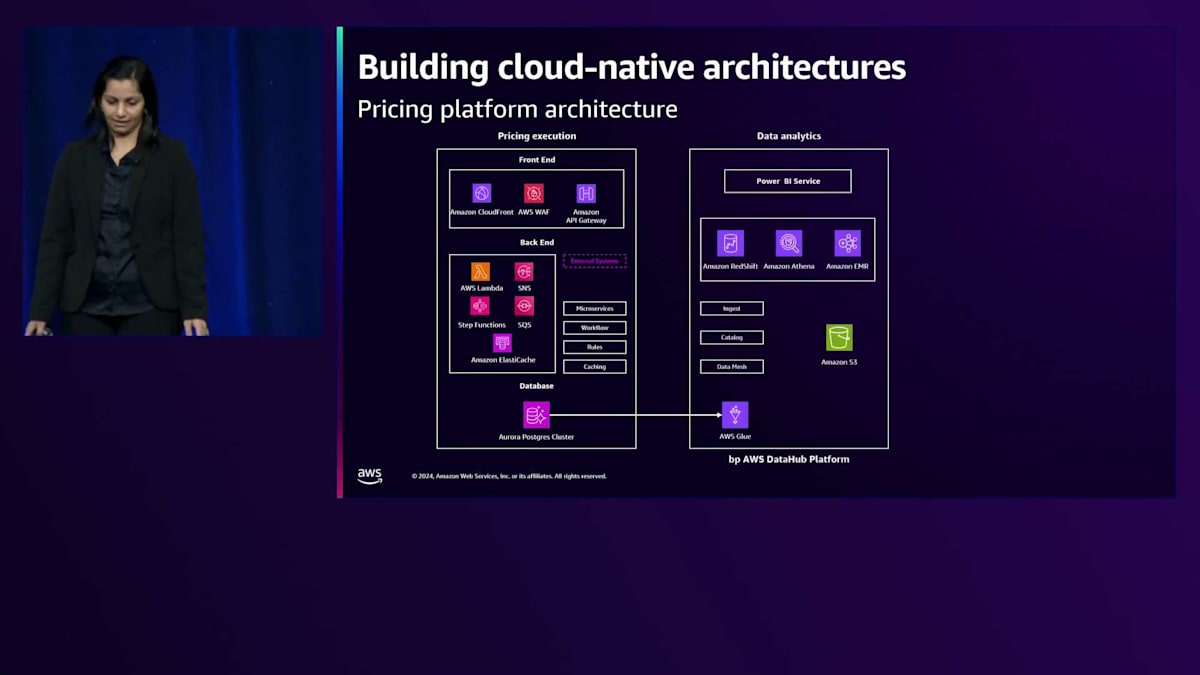
Task: Click the Step Functions icon
Action: 481,306
